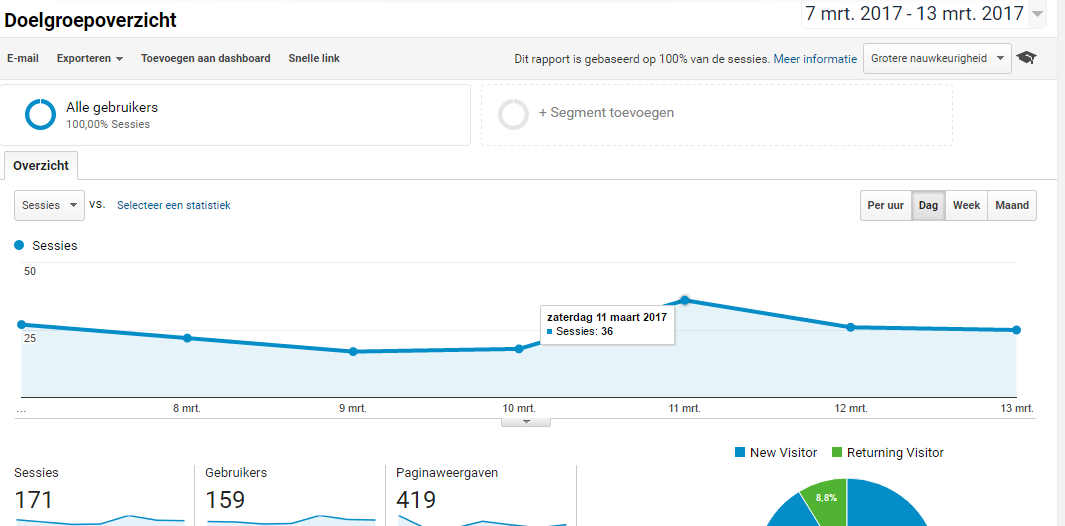Click the Gebruikers 159 sparkline
Viewport: 1065px width, 526px height.
(291, 521)
